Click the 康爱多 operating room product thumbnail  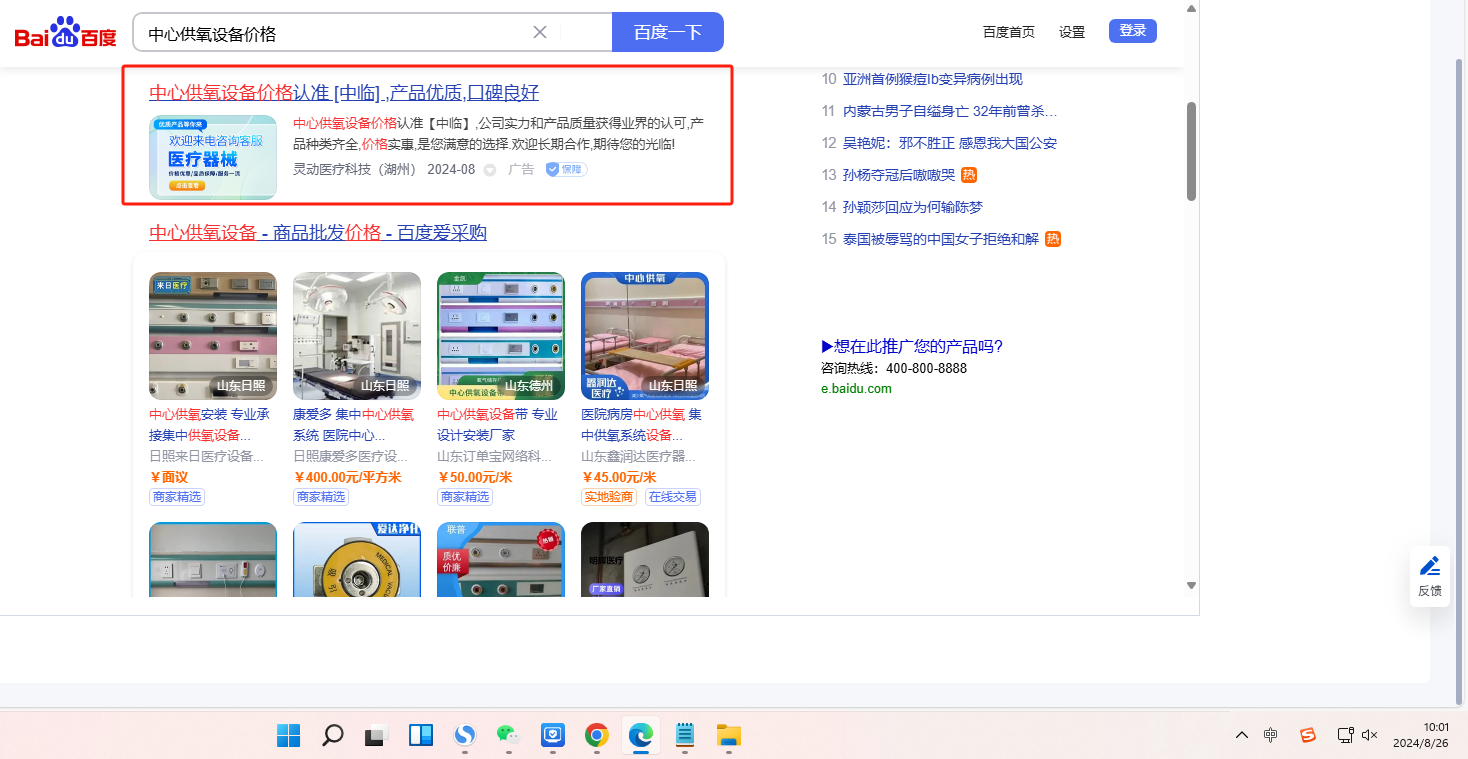[x=357, y=336]
